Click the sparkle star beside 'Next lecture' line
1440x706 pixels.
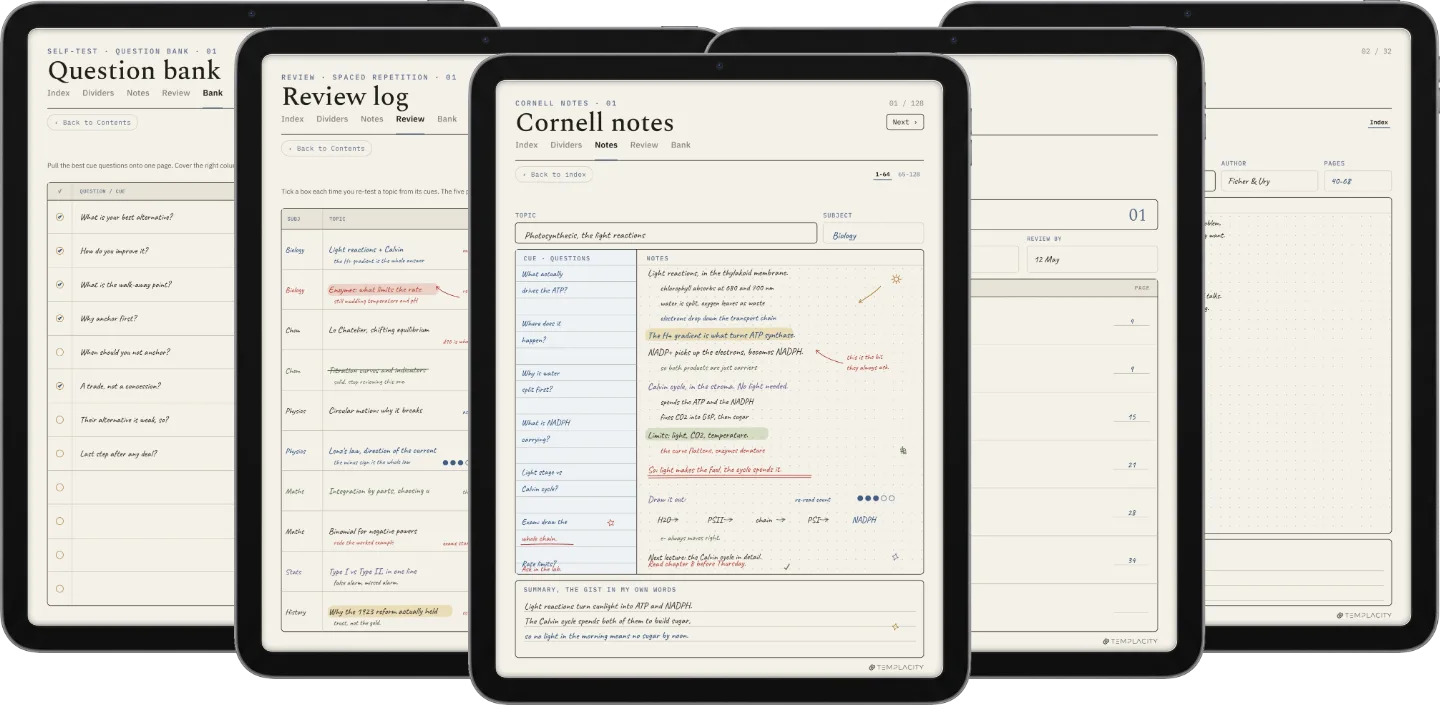[x=895, y=556]
